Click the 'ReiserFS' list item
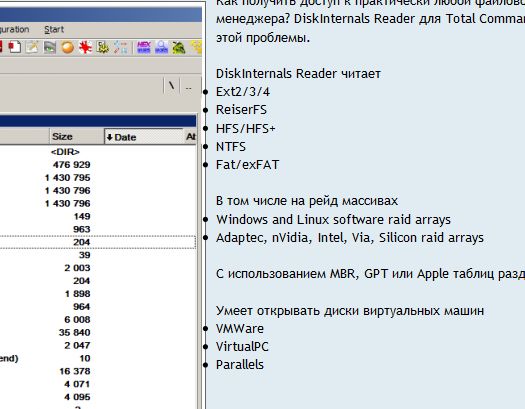This screenshot has width=525, height=409. pyautogui.click(x=241, y=110)
